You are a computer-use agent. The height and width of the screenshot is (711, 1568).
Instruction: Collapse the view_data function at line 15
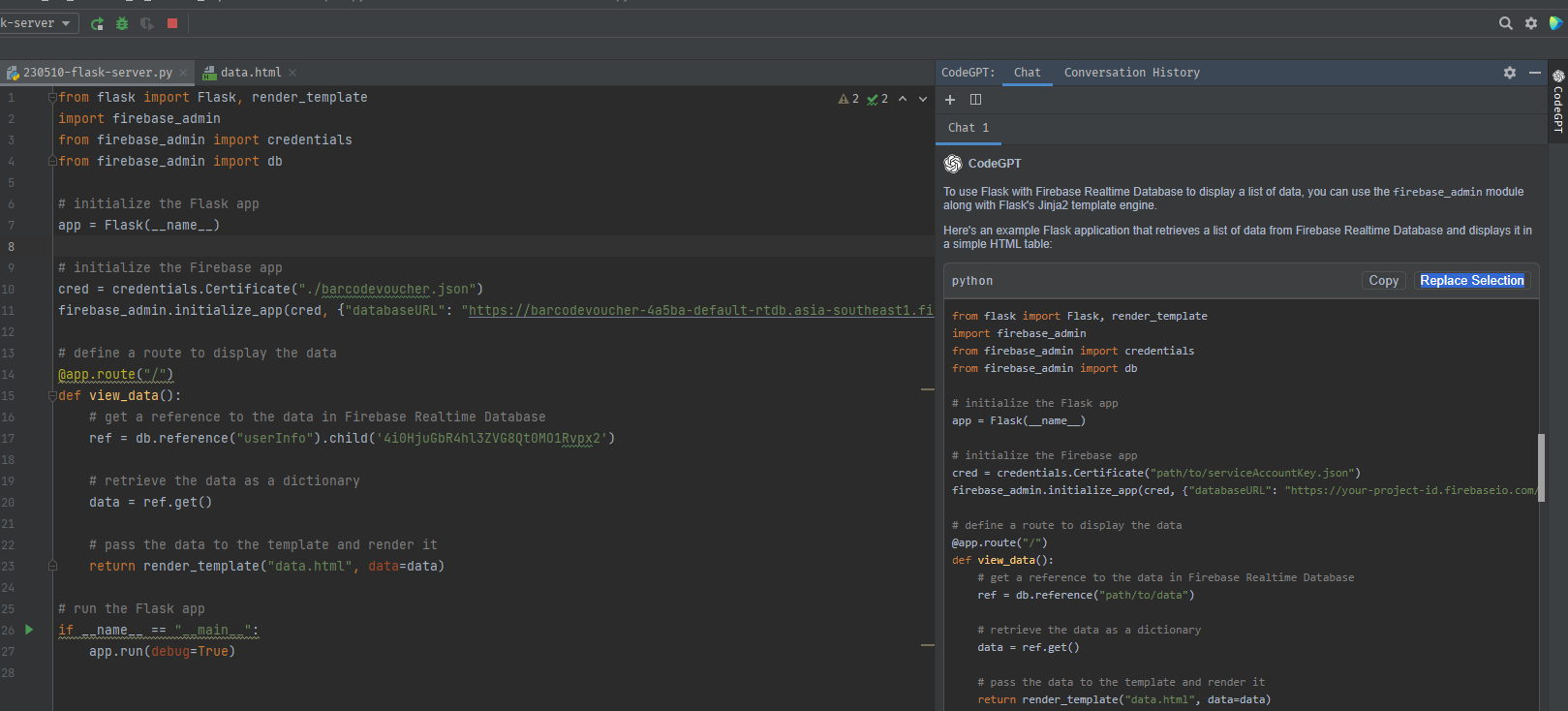coord(52,395)
